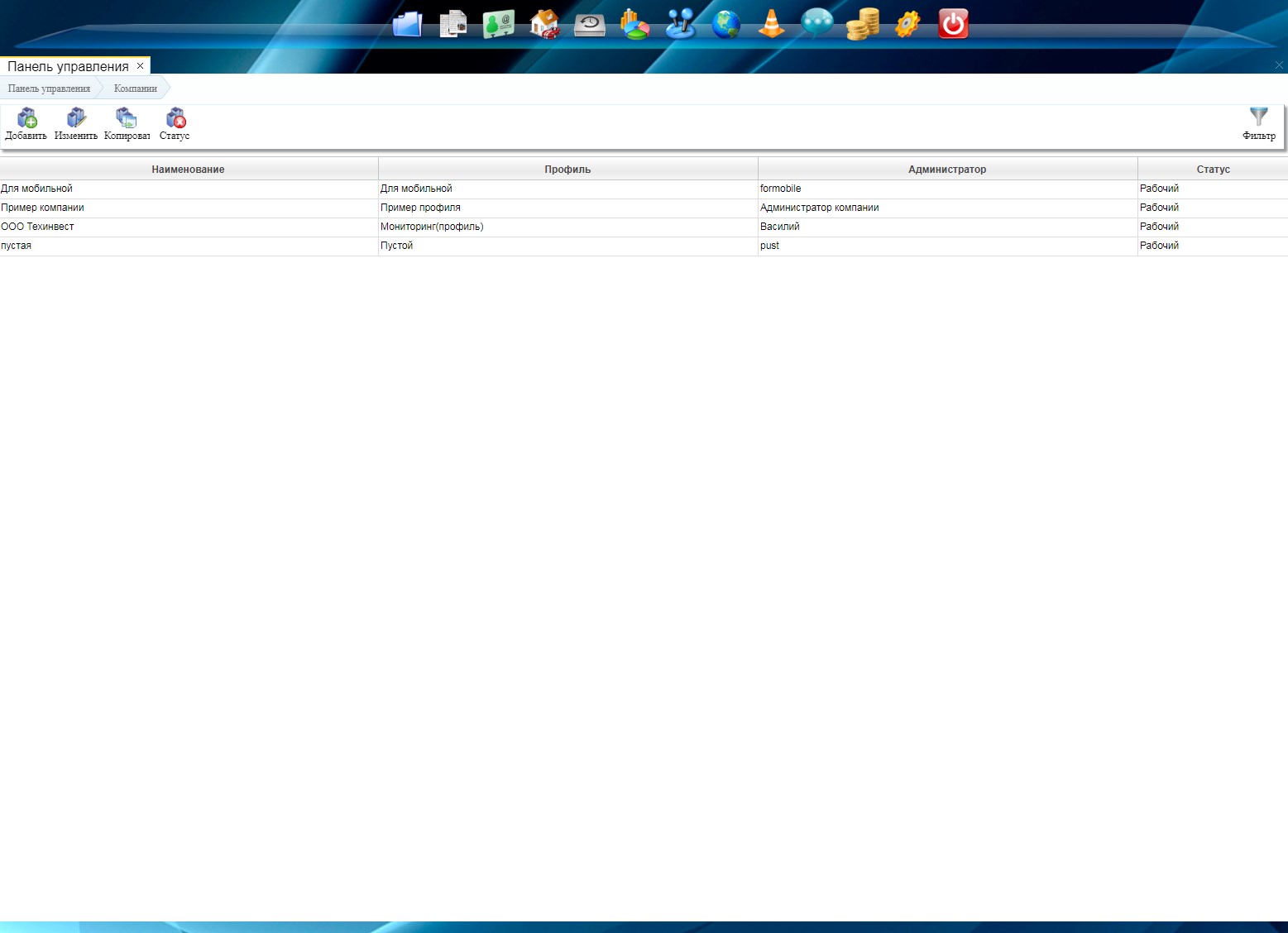Click the globe icon in top dock
This screenshot has height=933, width=1288.
(726, 24)
